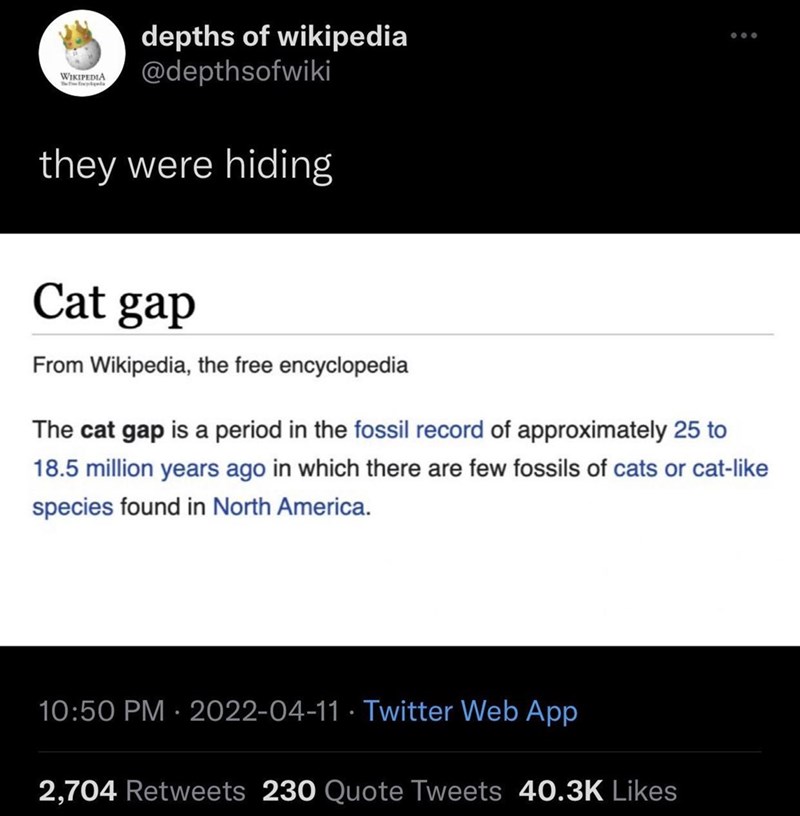Follow the "cats" link
The image size is (800, 816).
click(635, 469)
